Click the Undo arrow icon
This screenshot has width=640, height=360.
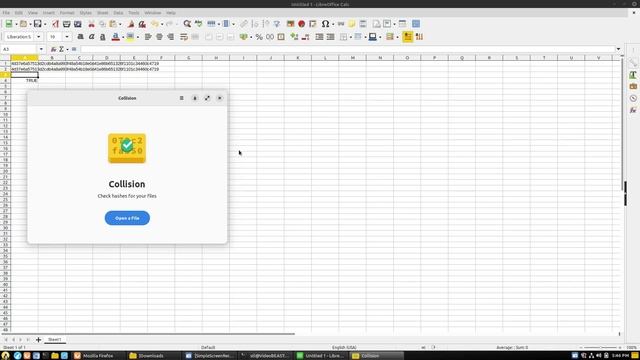pos(155,24)
